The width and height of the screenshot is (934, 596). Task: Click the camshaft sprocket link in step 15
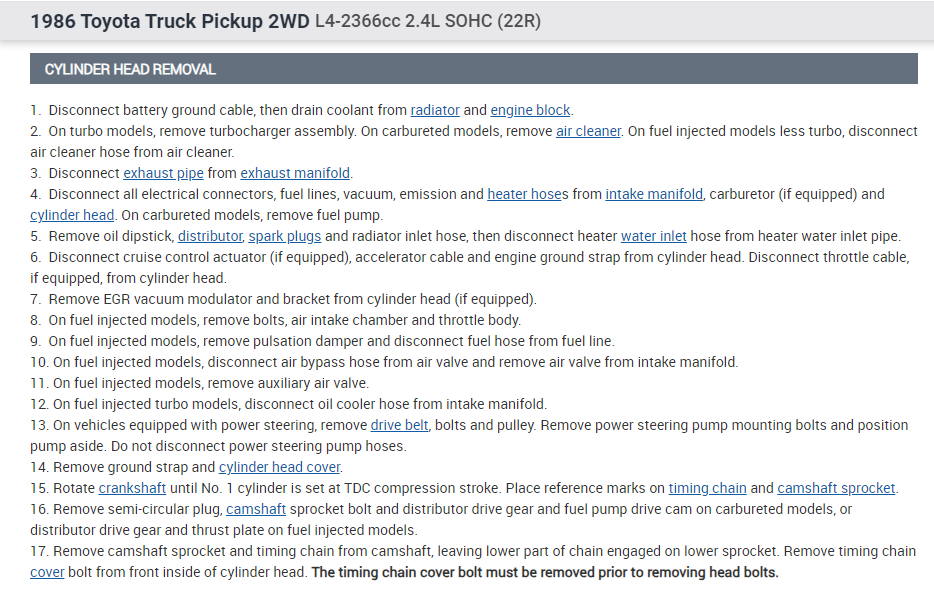[836, 488]
